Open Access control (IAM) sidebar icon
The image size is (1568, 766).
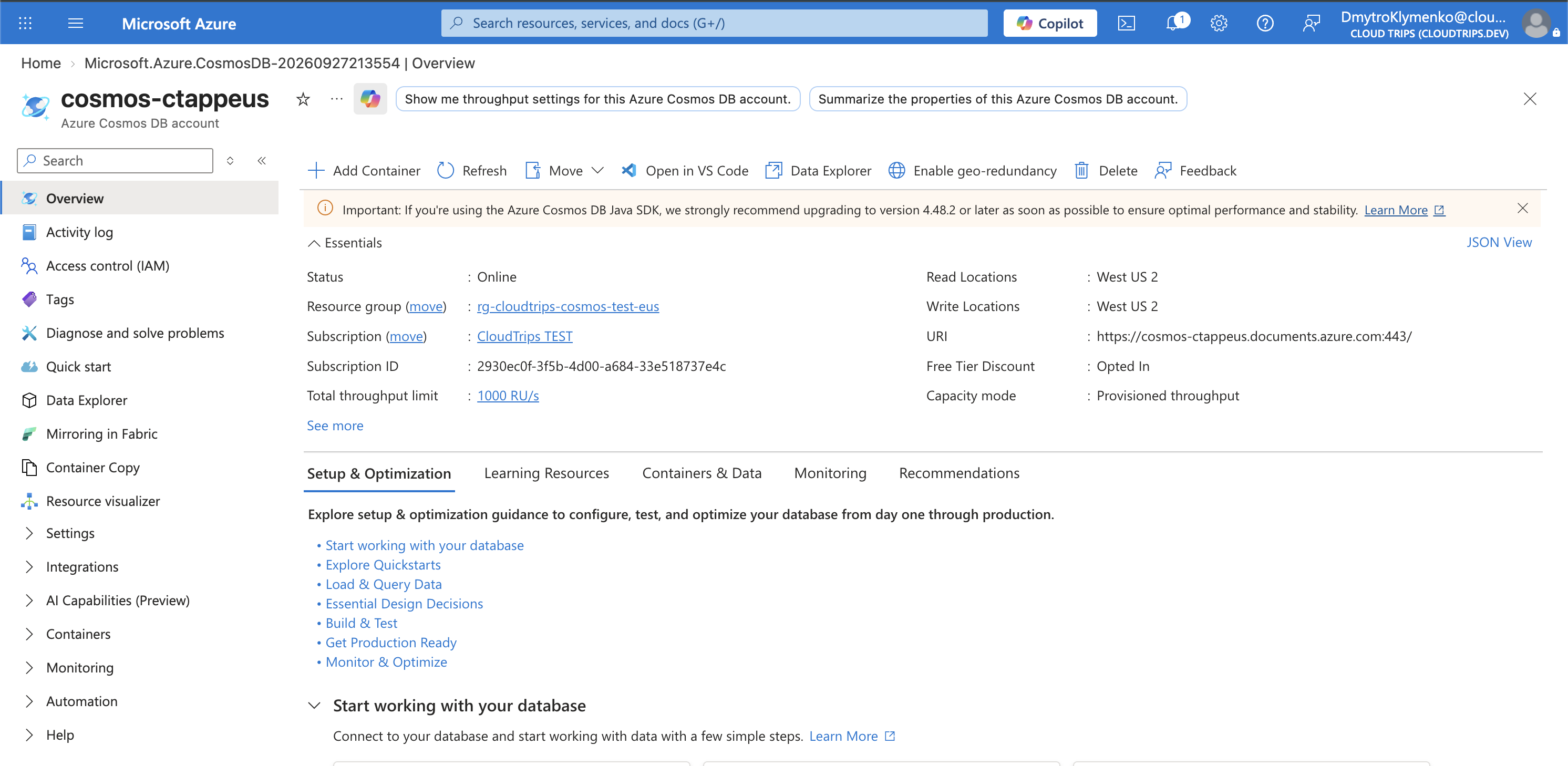coord(29,266)
